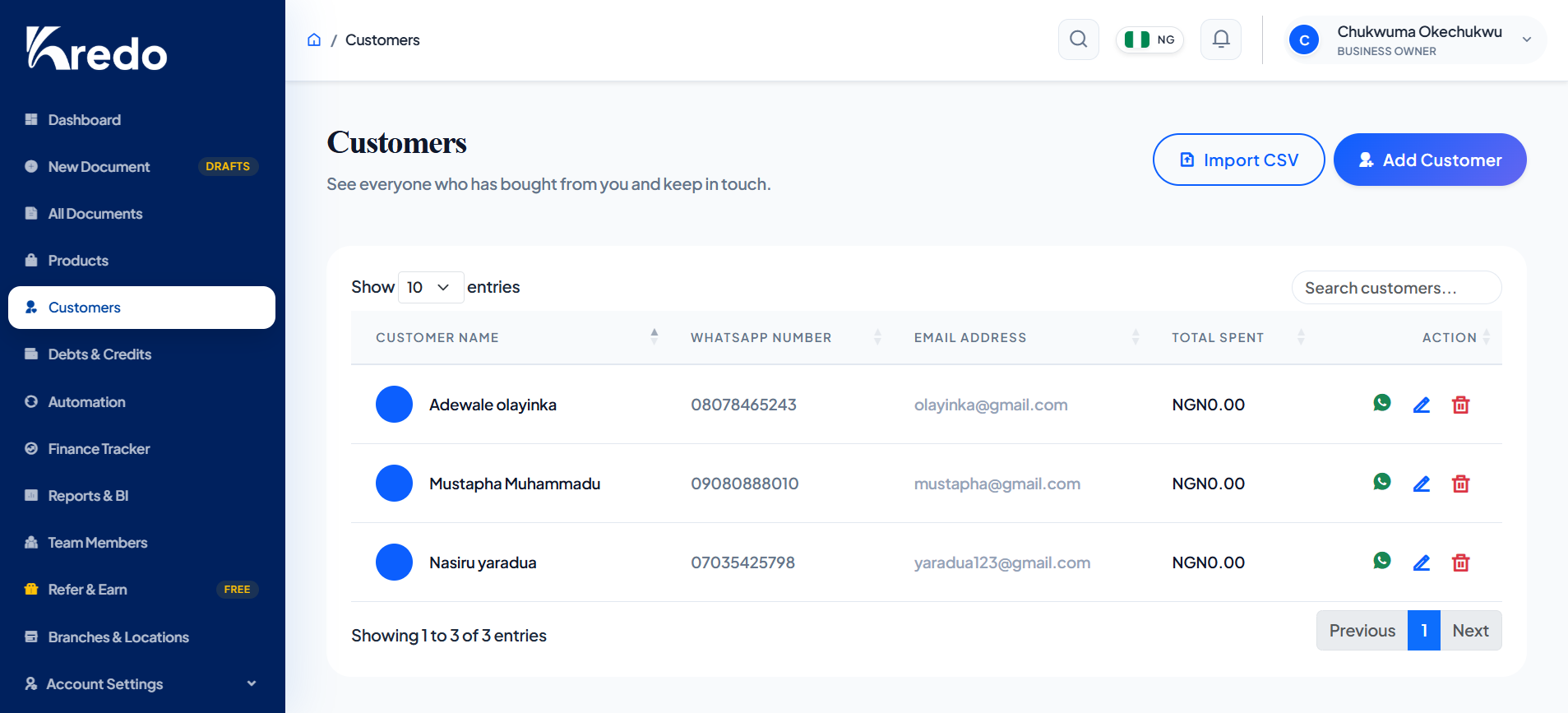Delete Nasiru yaradua from customers

point(1461,563)
